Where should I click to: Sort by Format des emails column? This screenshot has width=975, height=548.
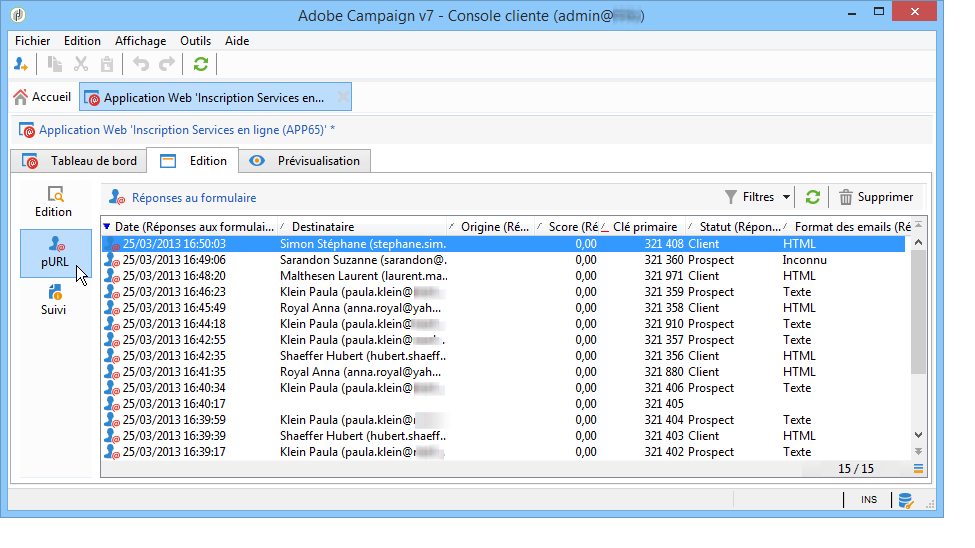coord(847,227)
